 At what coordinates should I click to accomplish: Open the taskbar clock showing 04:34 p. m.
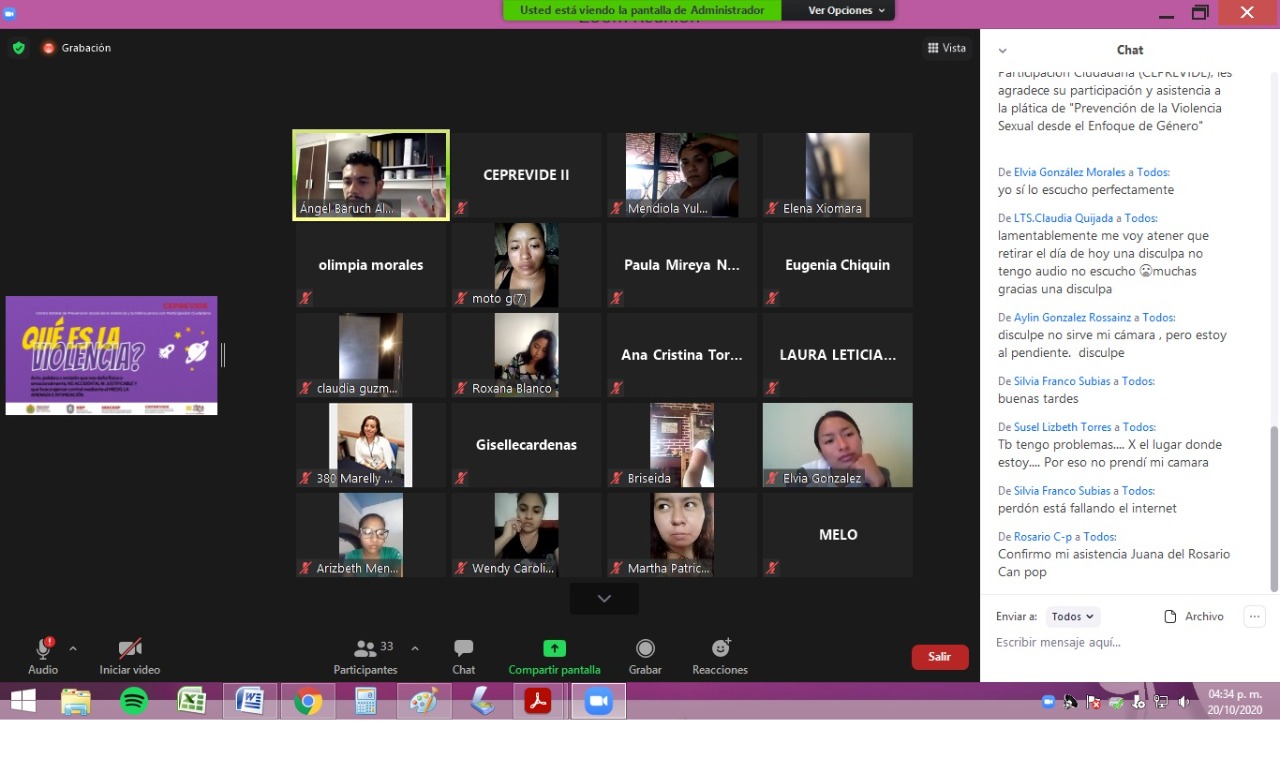[x=1235, y=701]
